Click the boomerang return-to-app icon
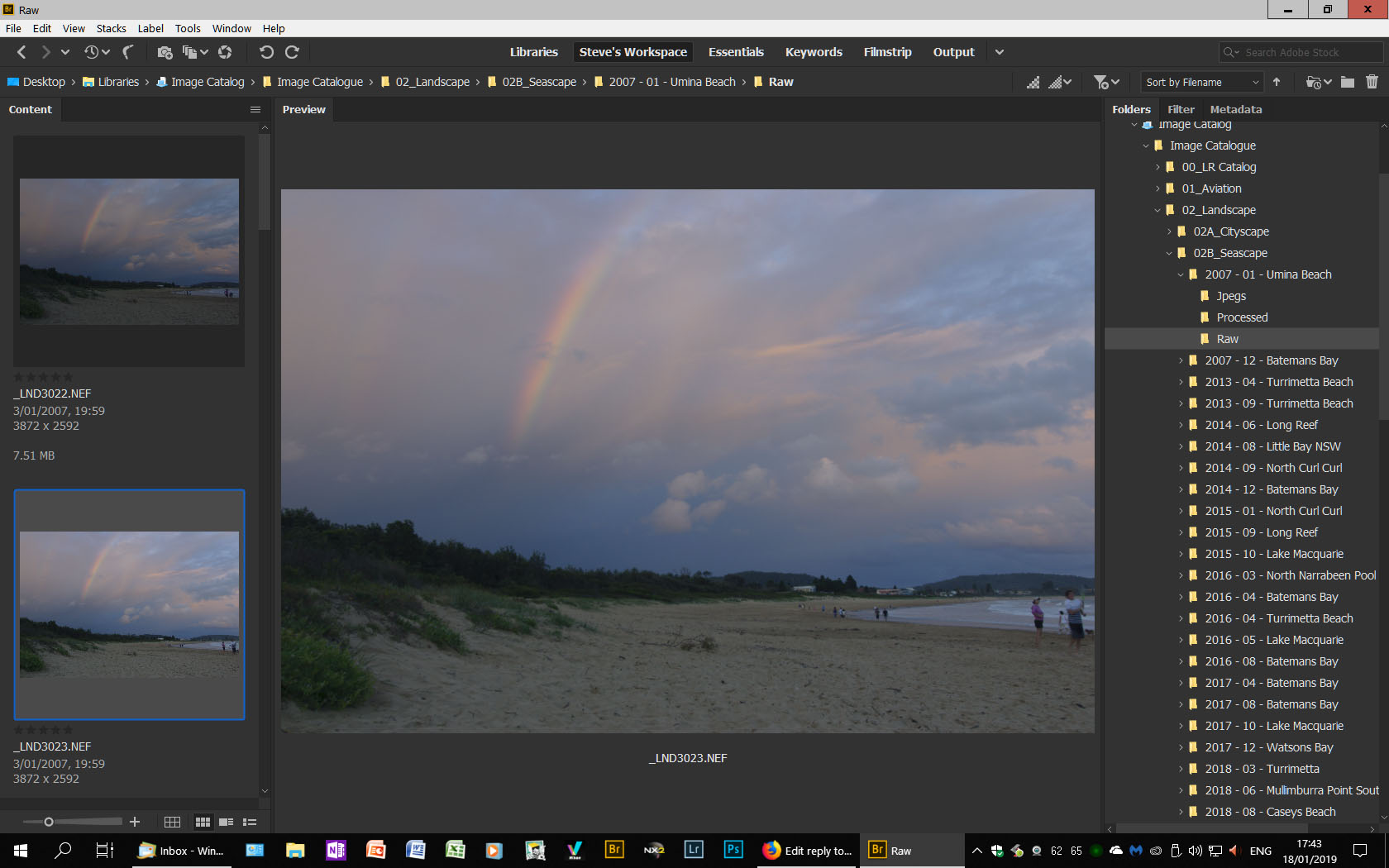1389x868 pixels. 127,52
